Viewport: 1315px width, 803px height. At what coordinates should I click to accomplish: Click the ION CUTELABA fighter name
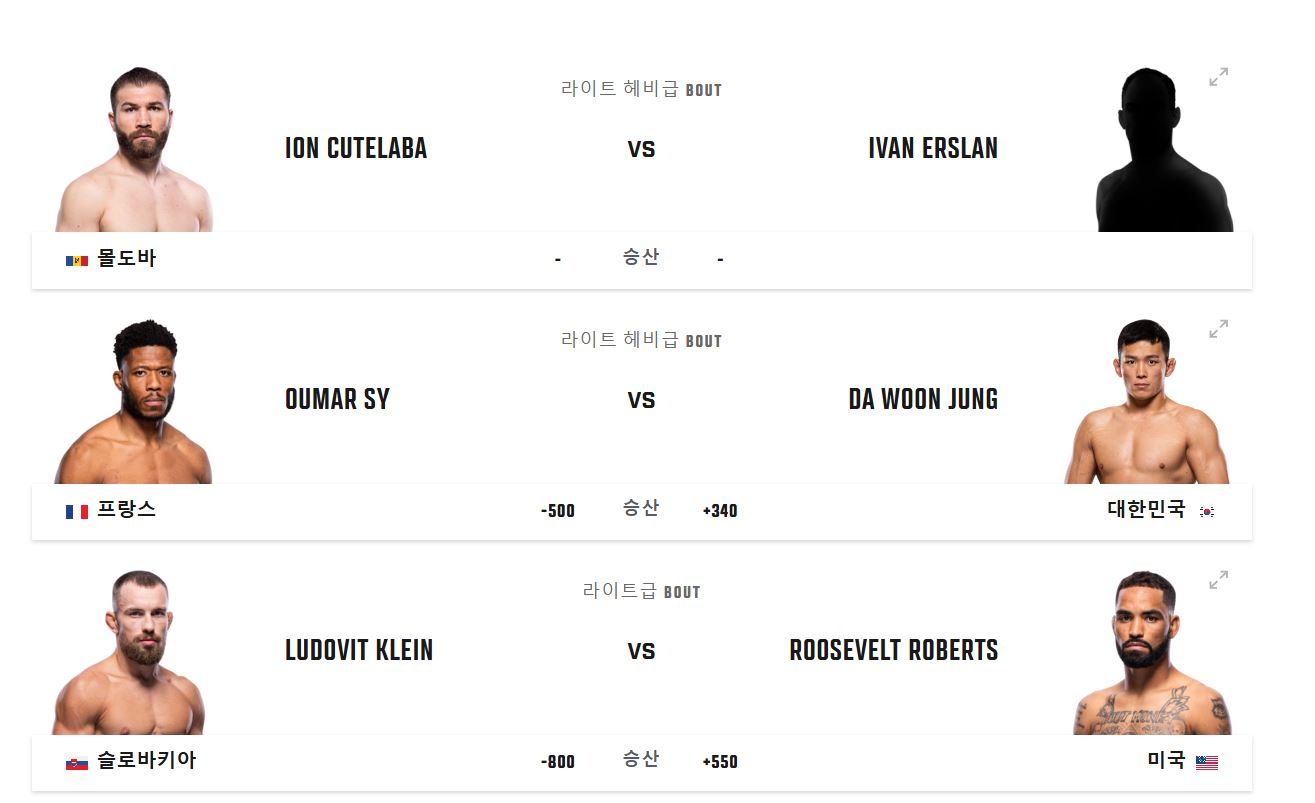click(355, 148)
